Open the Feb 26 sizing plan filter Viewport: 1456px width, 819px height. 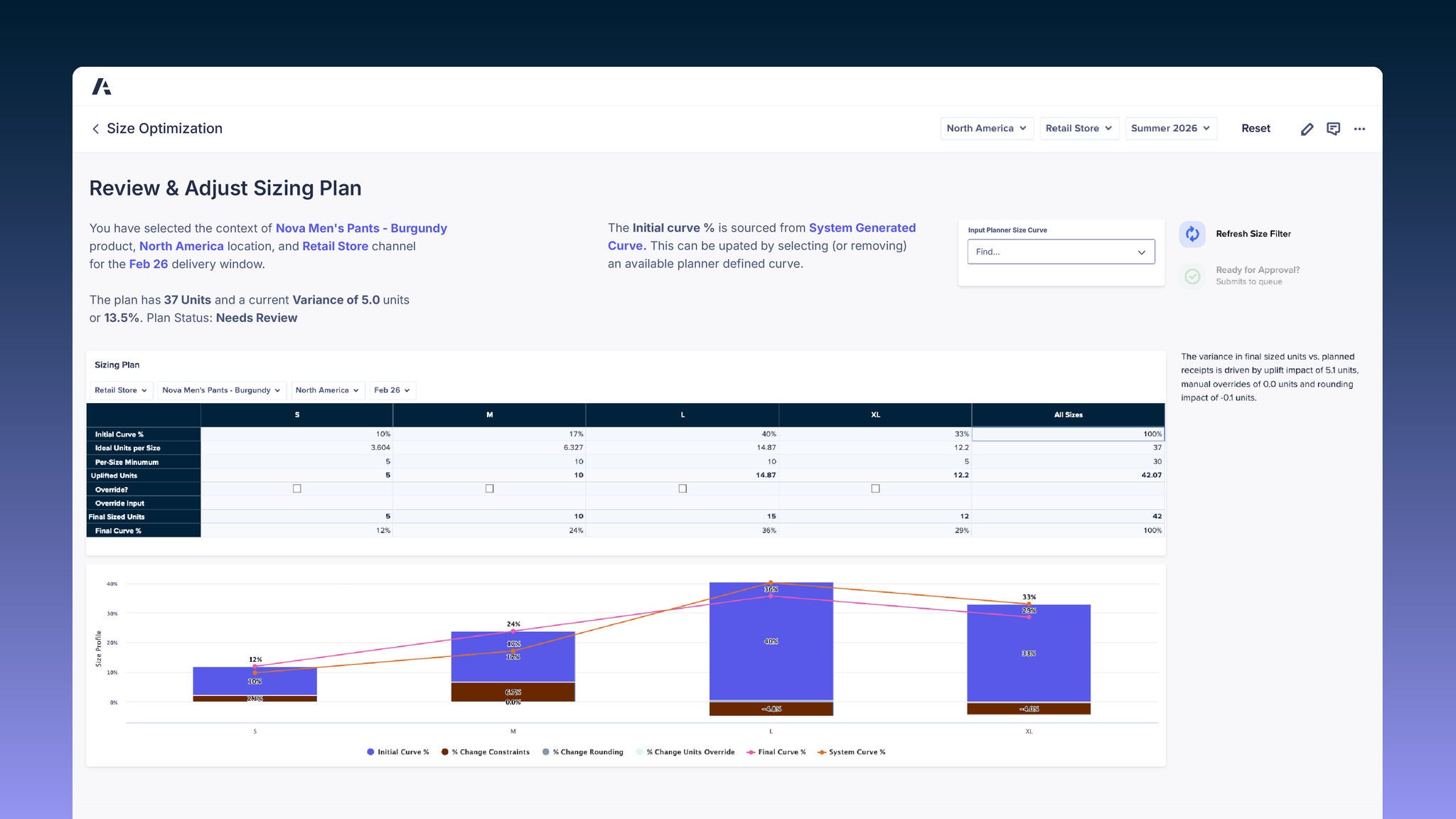tap(392, 390)
